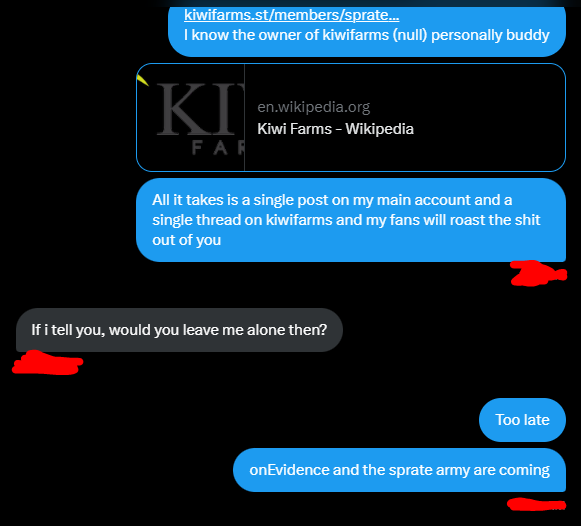
Task: Click the yellow corner mark on Kiwi thumbnail
Action: coord(143,80)
